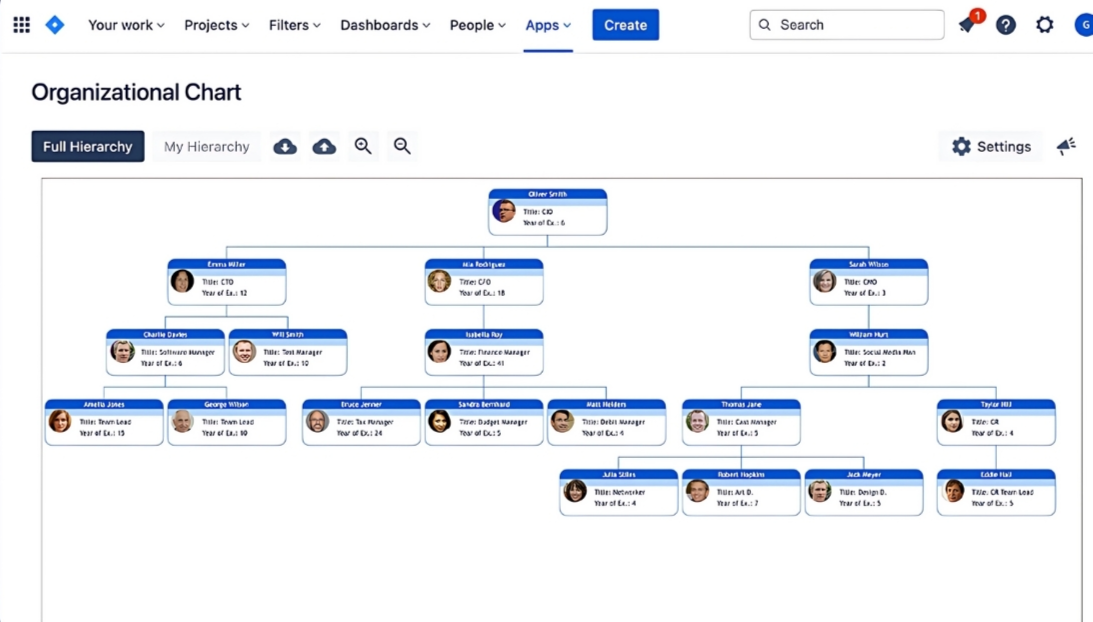Screen dimensions: 1093x622
Task: Export the chart via the download cloud icon
Action: [285, 146]
